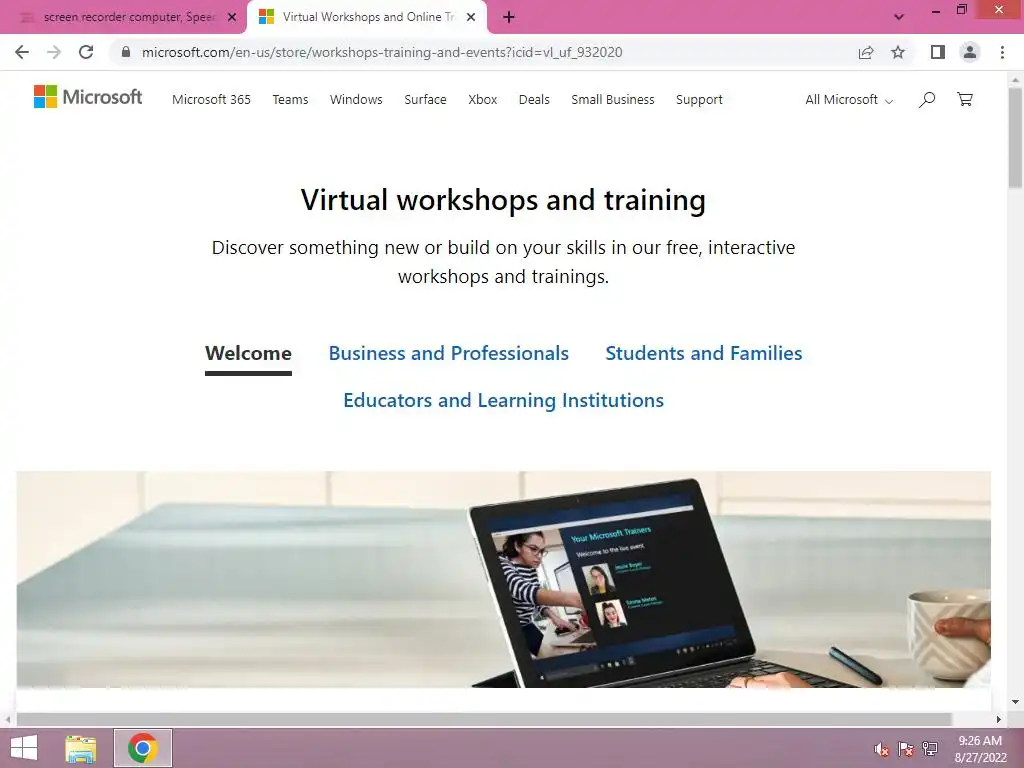This screenshot has width=1024, height=768.
Task: Open the browser side panel
Action: point(938,52)
